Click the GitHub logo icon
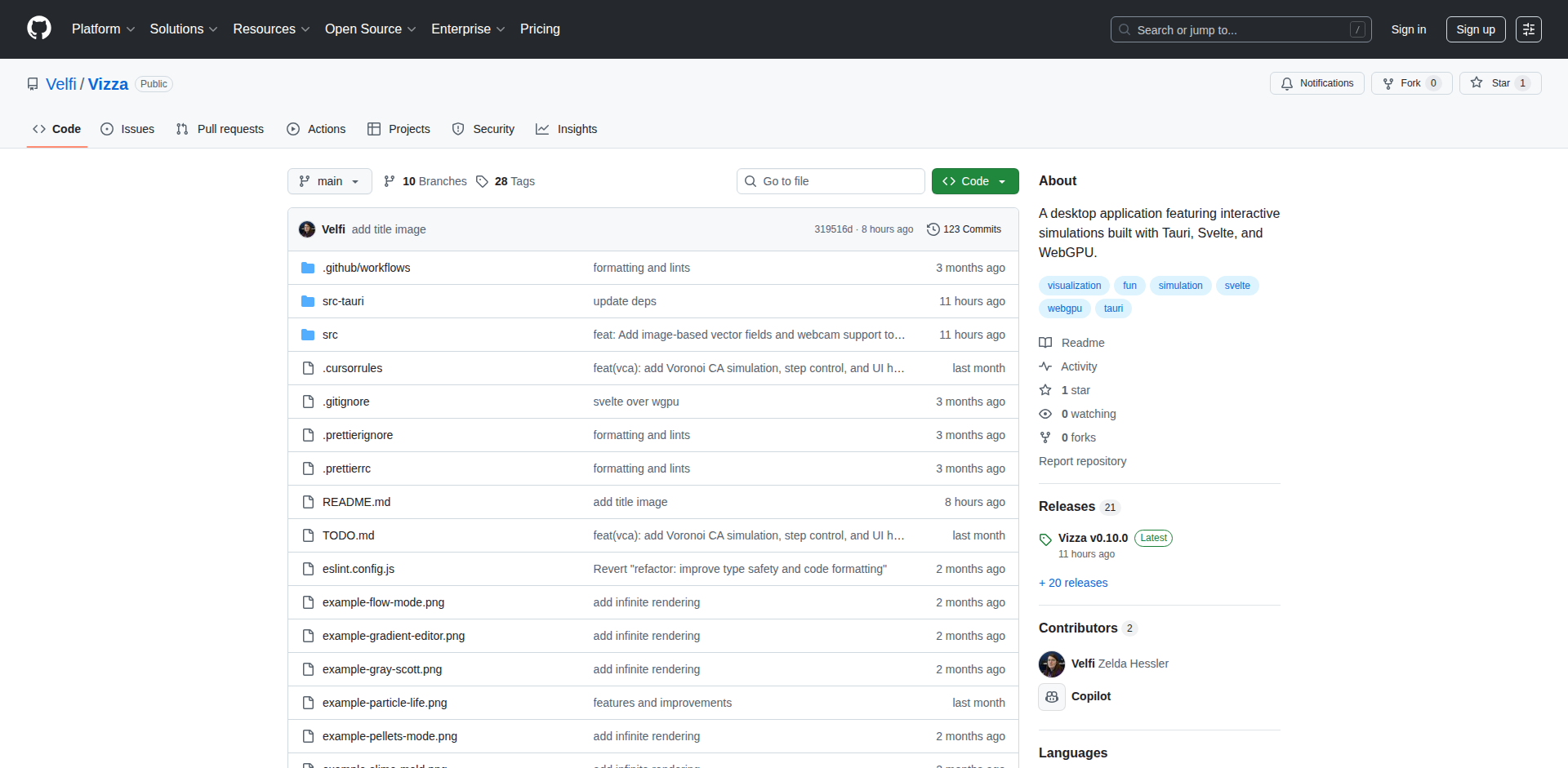 click(39, 29)
